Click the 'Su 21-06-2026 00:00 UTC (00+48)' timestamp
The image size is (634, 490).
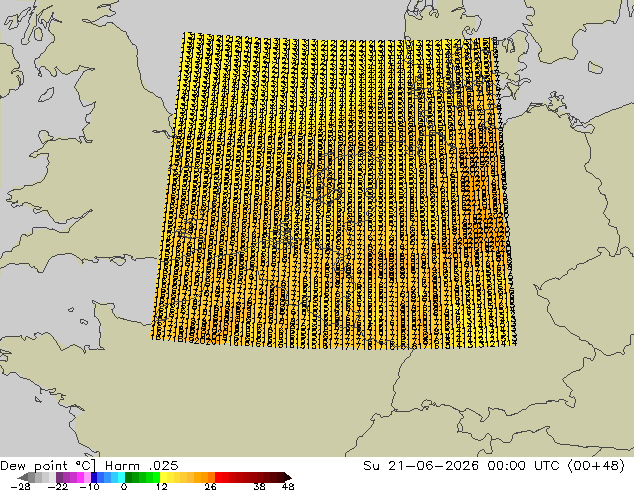click(494, 466)
